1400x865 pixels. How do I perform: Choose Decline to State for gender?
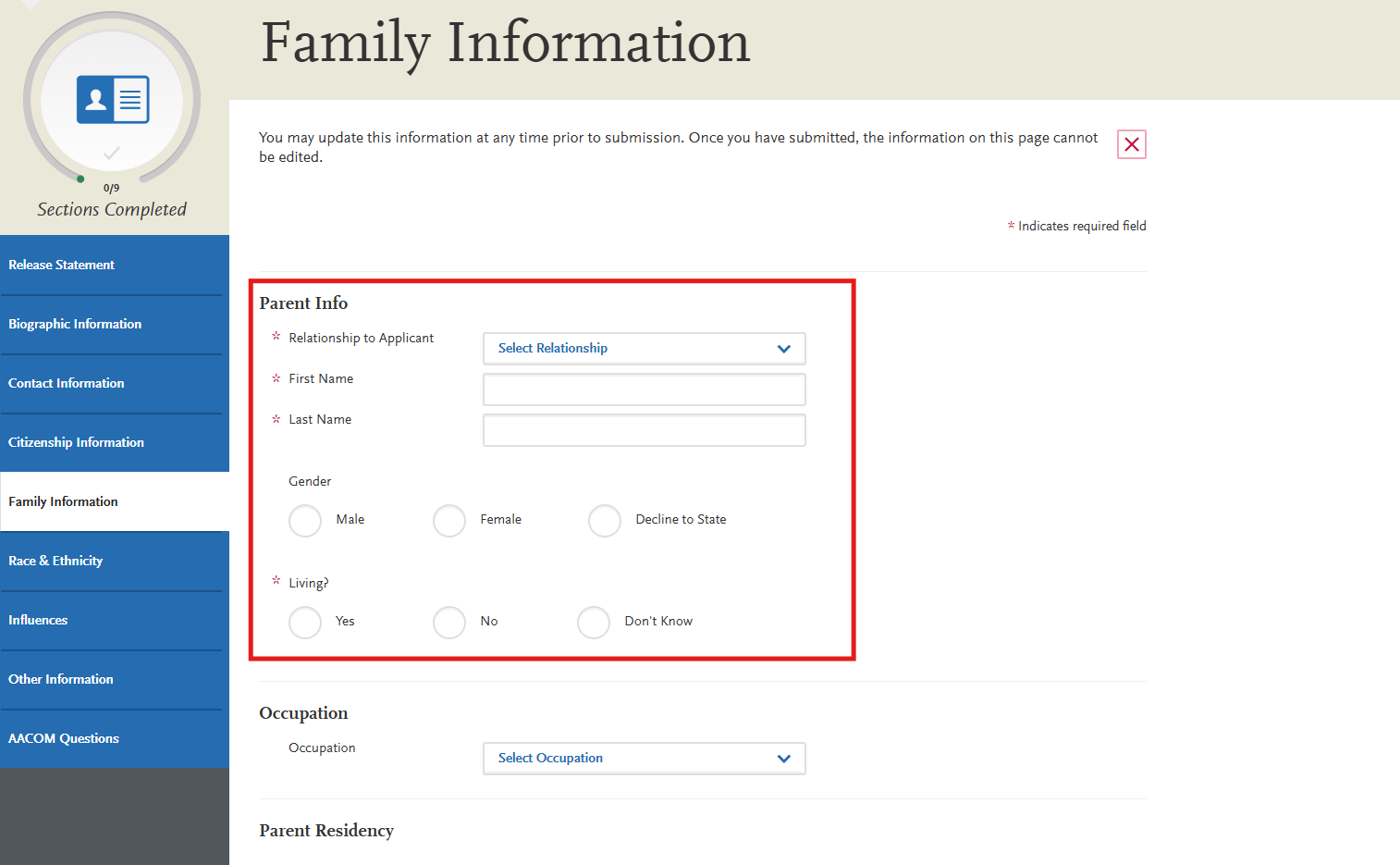(605, 521)
